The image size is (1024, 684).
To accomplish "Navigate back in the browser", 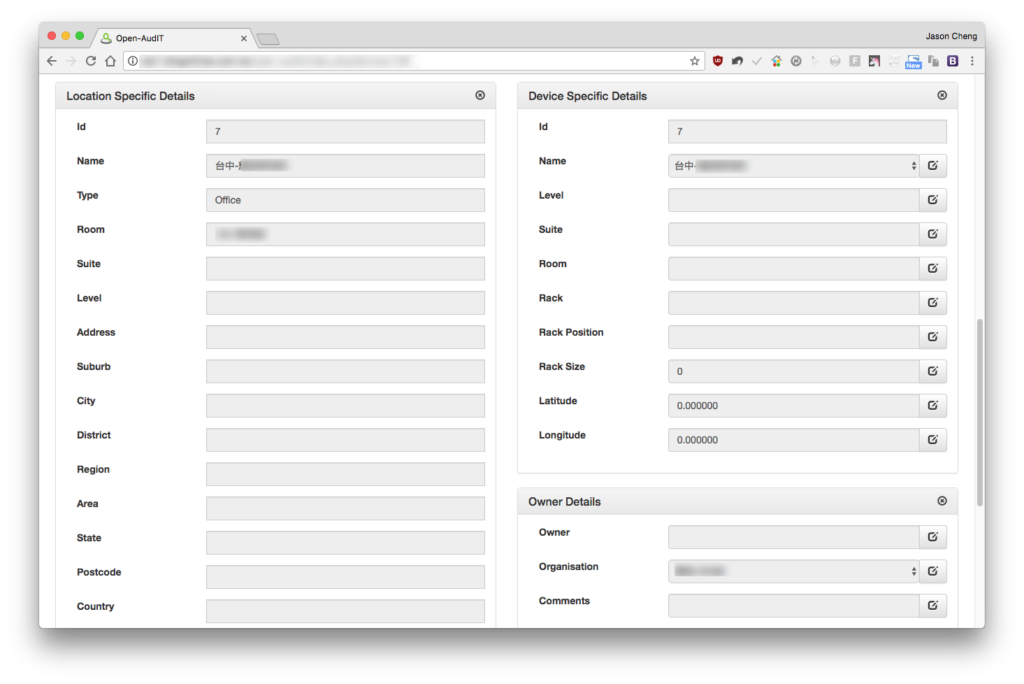I will 52,61.
